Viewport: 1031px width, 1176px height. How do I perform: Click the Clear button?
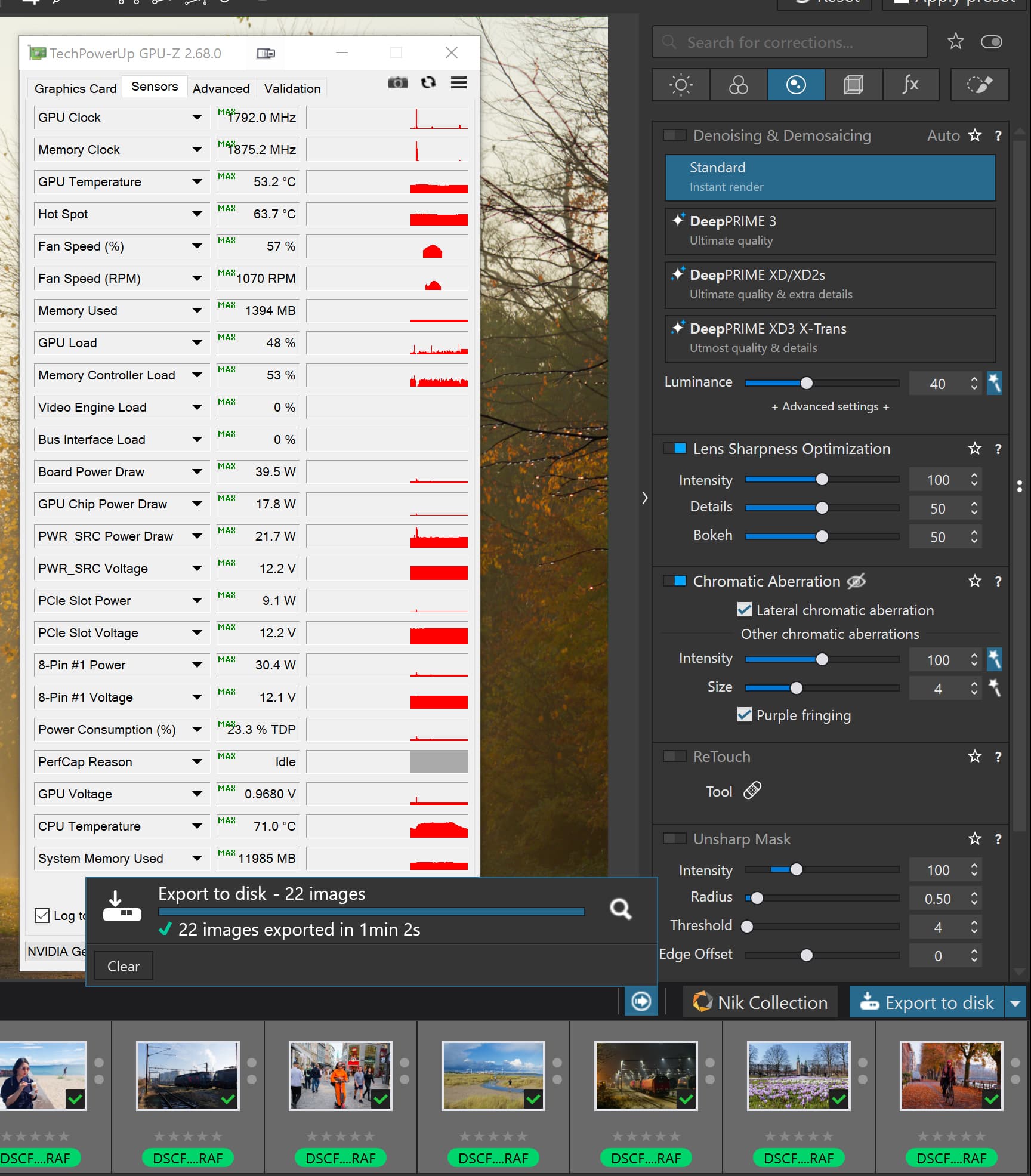click(124, 966)
